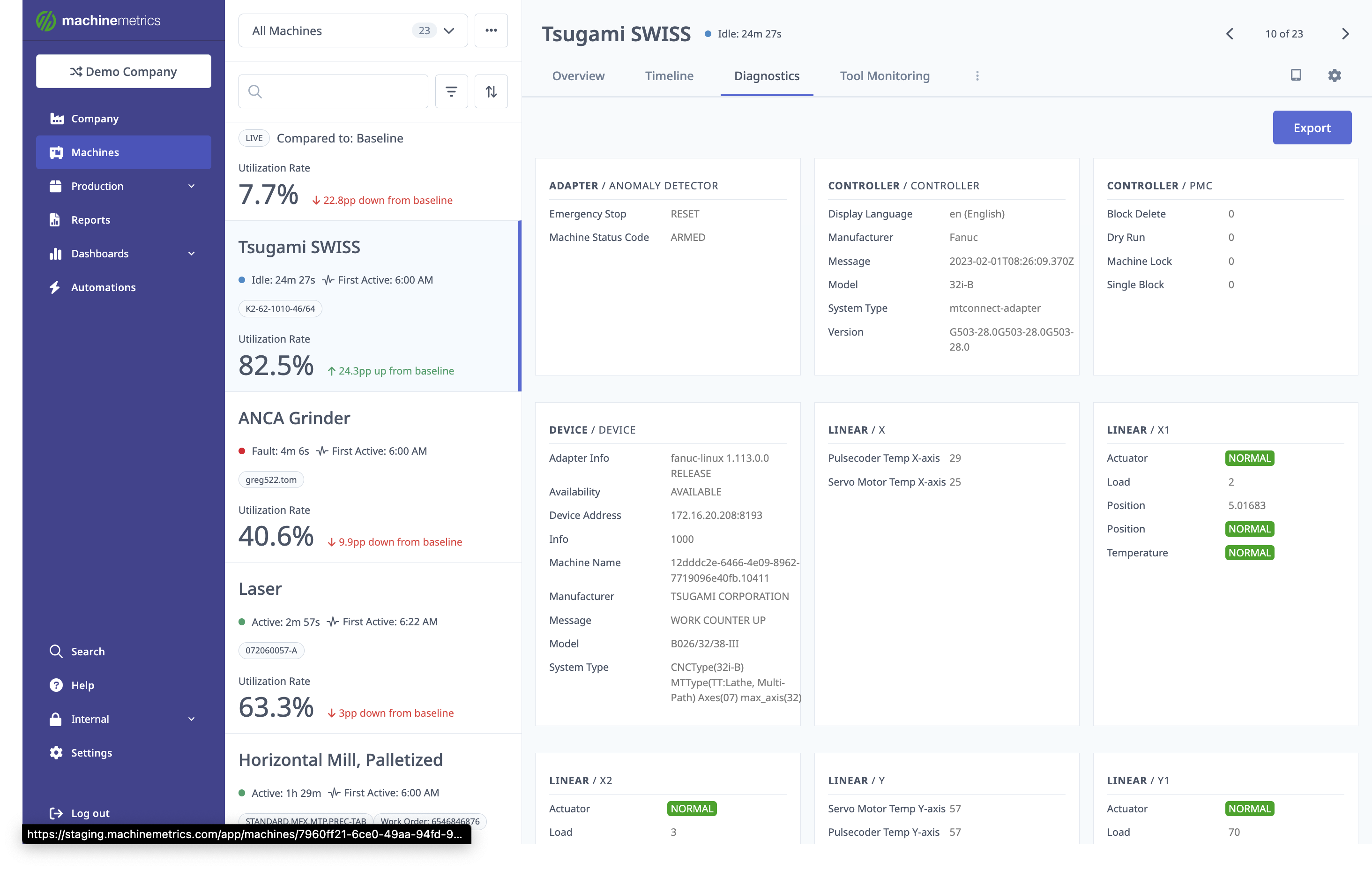The height and width of the screenshot is (870, 1372).
Task: Click the 10 of 23 machine counter
Action: (1284, 34)
